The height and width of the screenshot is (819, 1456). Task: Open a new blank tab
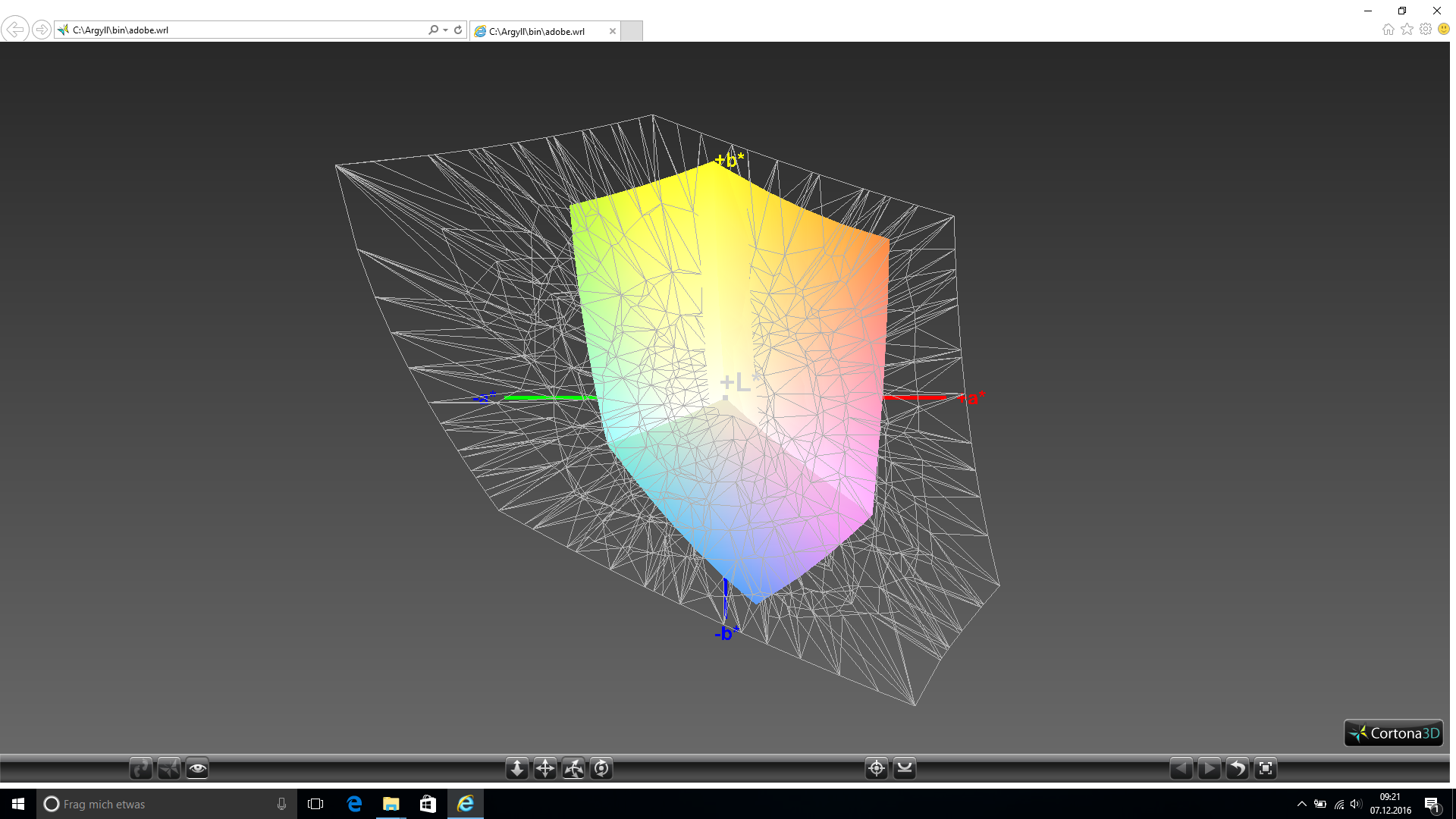click(632, 31)
